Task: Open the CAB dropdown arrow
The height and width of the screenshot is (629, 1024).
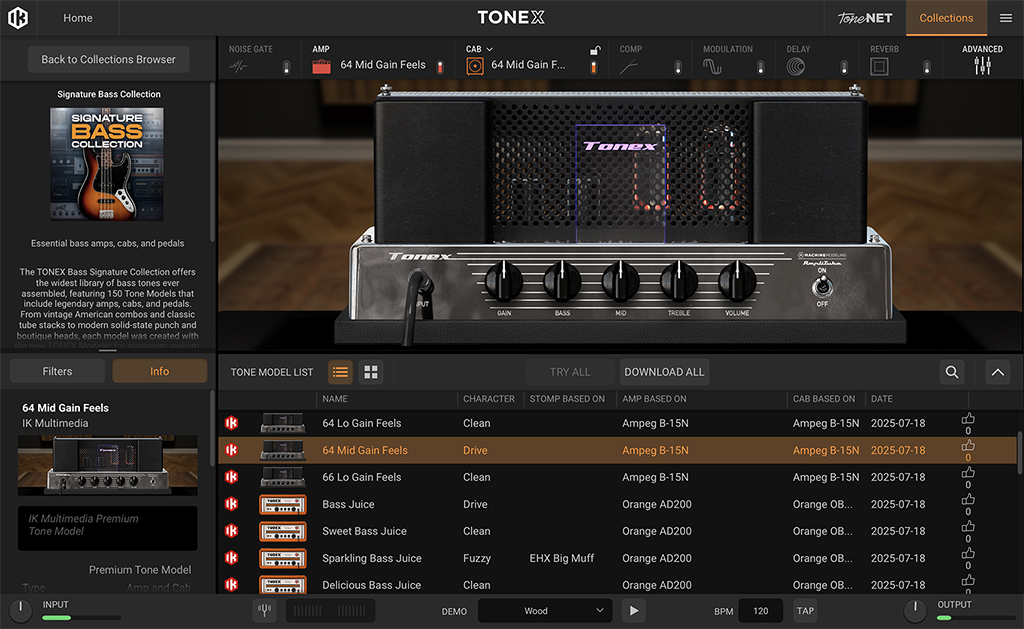Action: click(x=490, y=49)
